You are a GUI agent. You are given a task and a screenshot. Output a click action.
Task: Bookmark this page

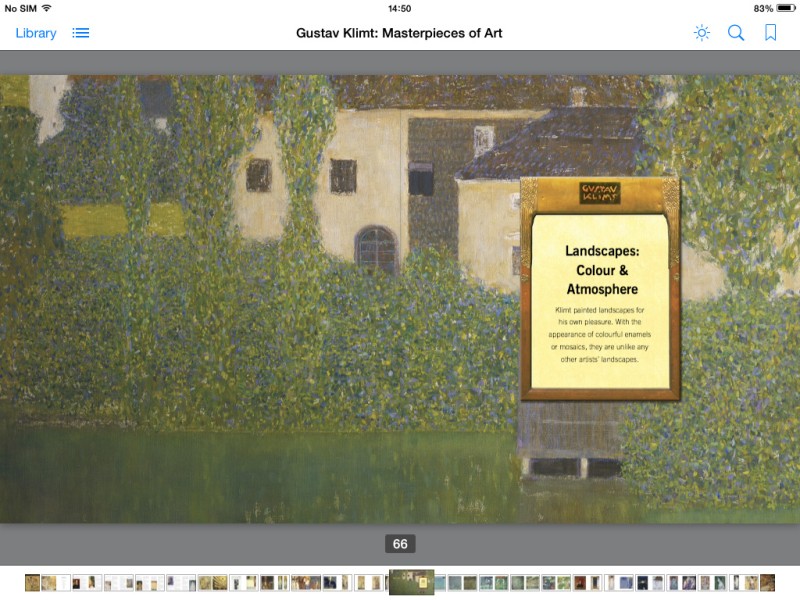point(770,33)
